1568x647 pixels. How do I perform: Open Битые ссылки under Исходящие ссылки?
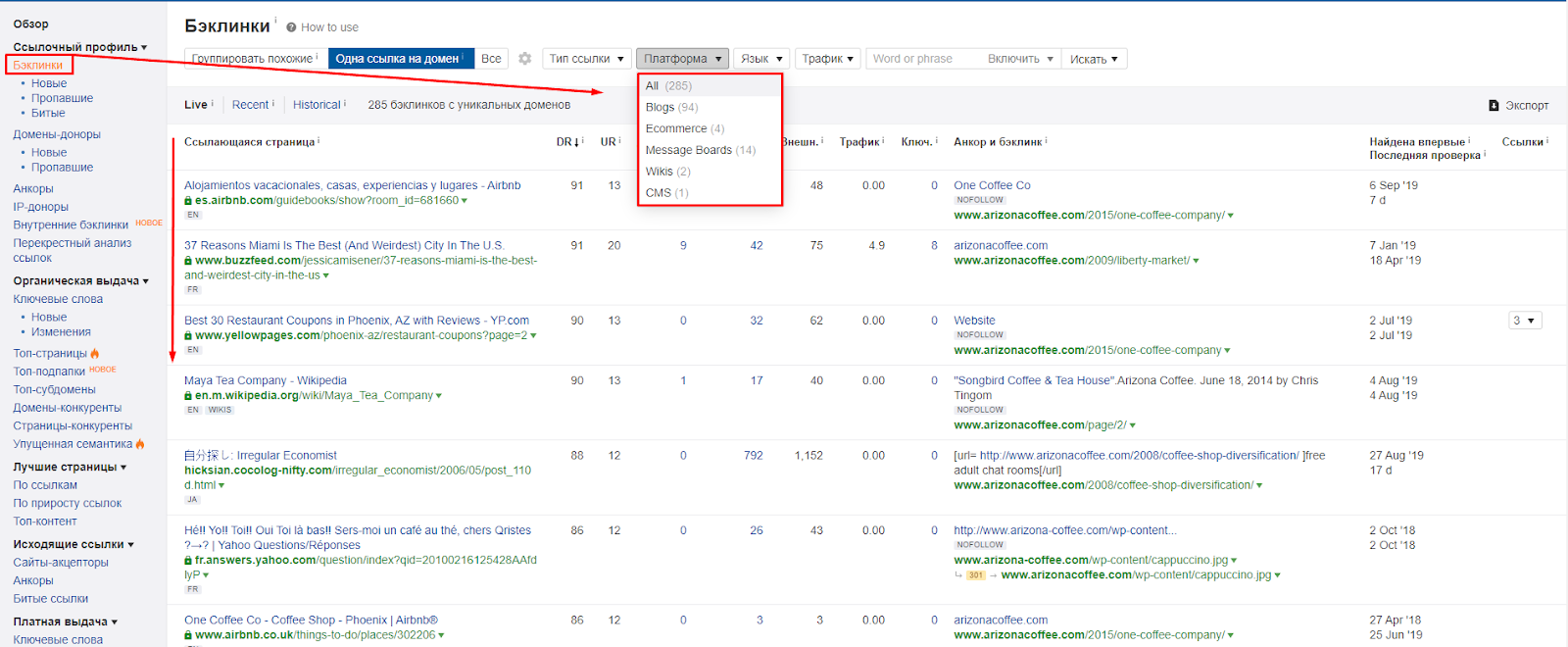tap(51, 599)
